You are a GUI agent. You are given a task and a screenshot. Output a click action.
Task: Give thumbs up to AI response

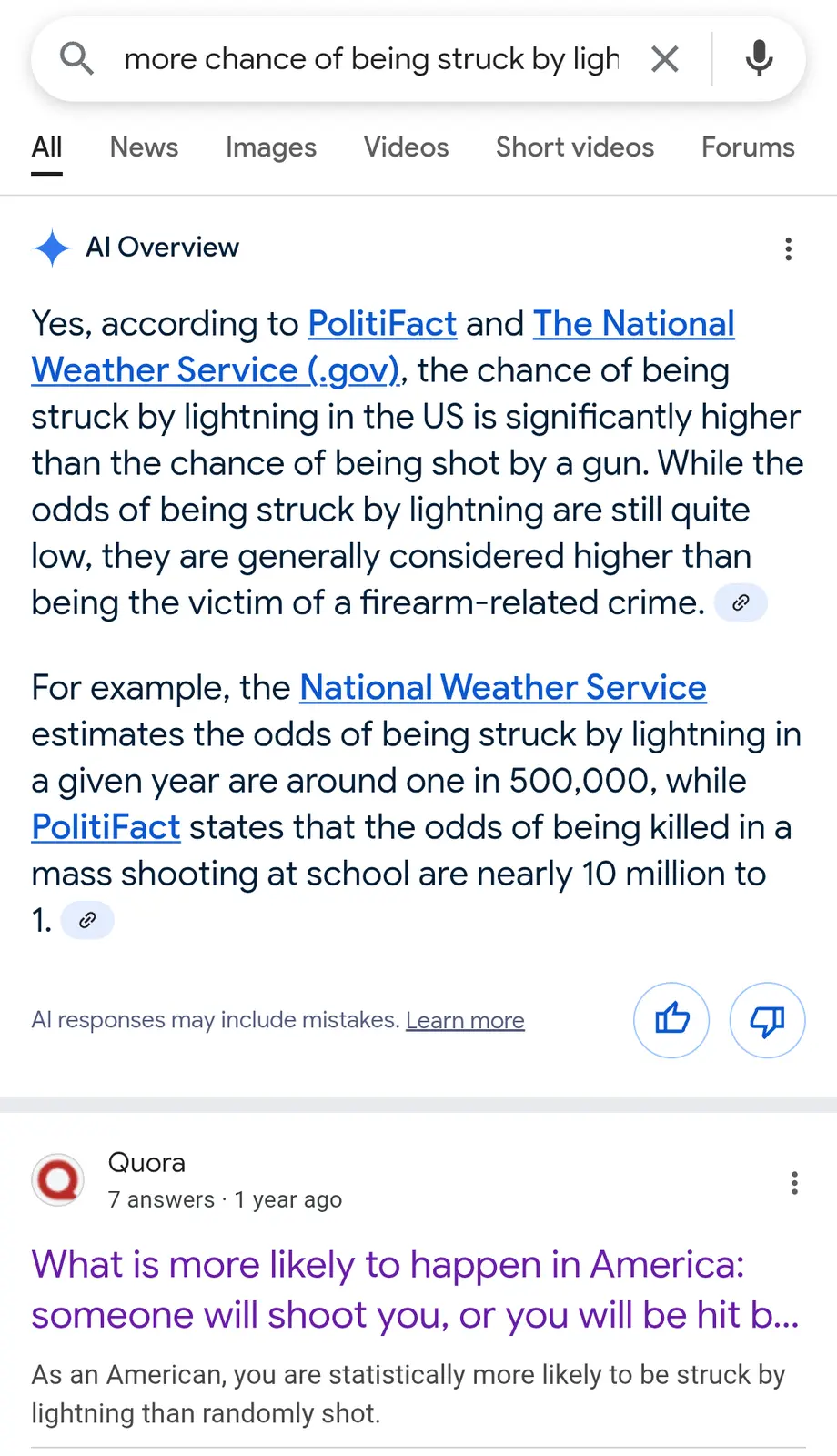click(671, 1020)
